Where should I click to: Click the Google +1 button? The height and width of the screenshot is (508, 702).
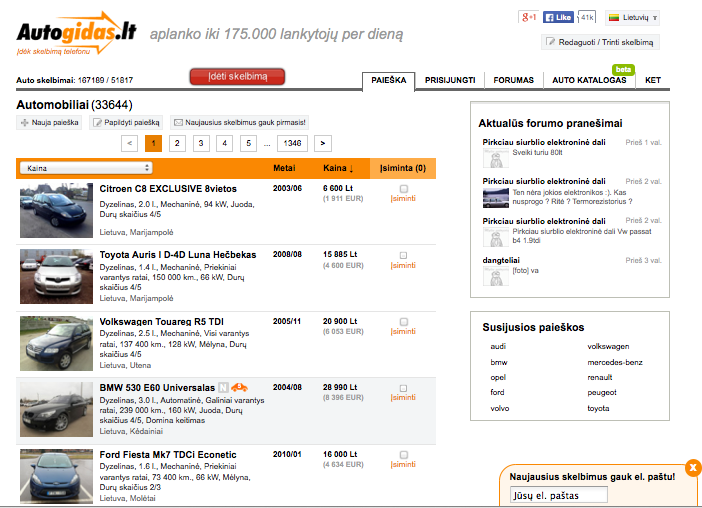[529, 17]
